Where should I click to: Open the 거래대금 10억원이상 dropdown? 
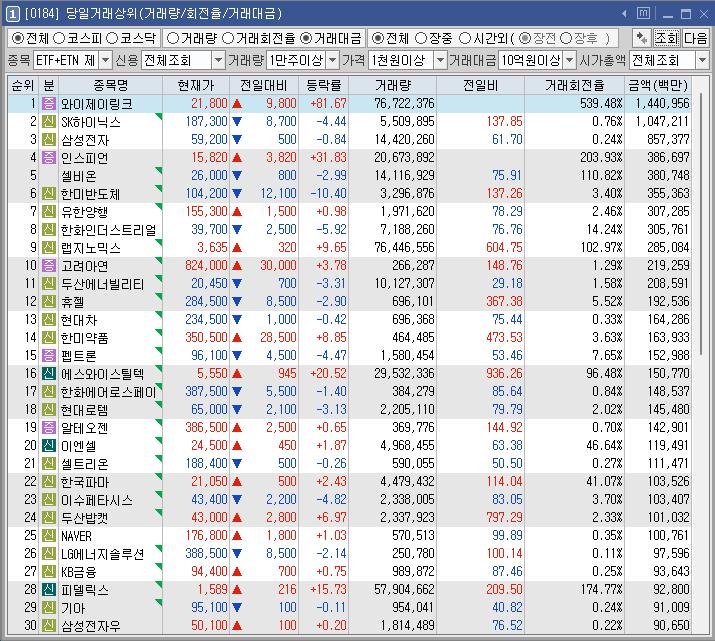(570, 60)
